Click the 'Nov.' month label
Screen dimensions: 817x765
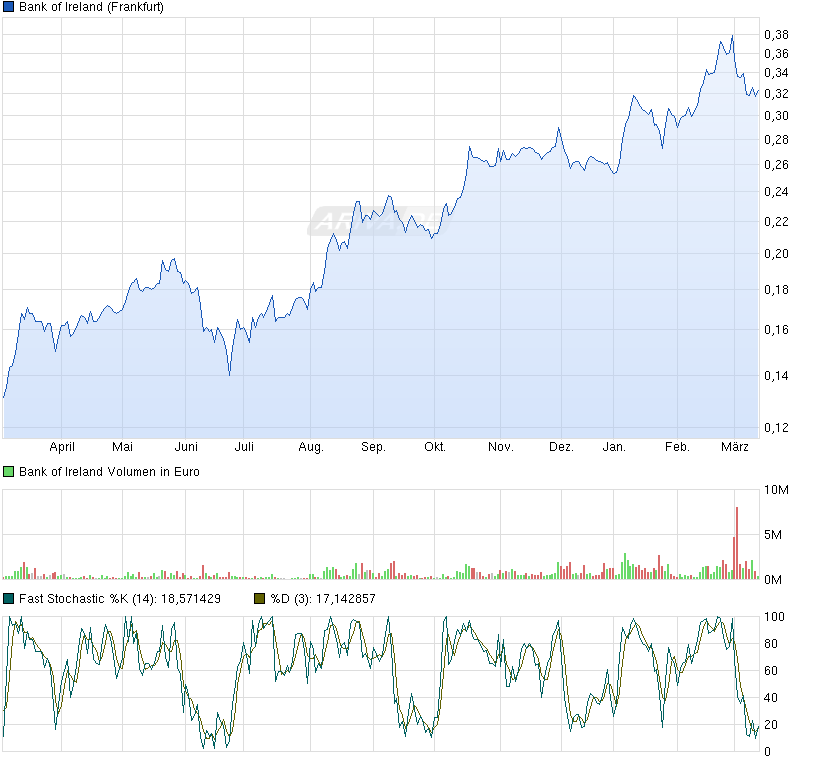(501, 447)
